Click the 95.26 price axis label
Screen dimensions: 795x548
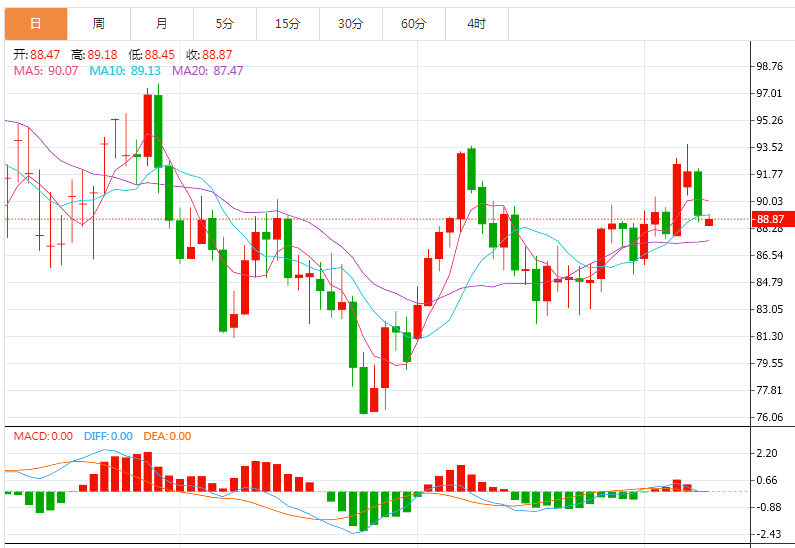click(x=770, y=120)
